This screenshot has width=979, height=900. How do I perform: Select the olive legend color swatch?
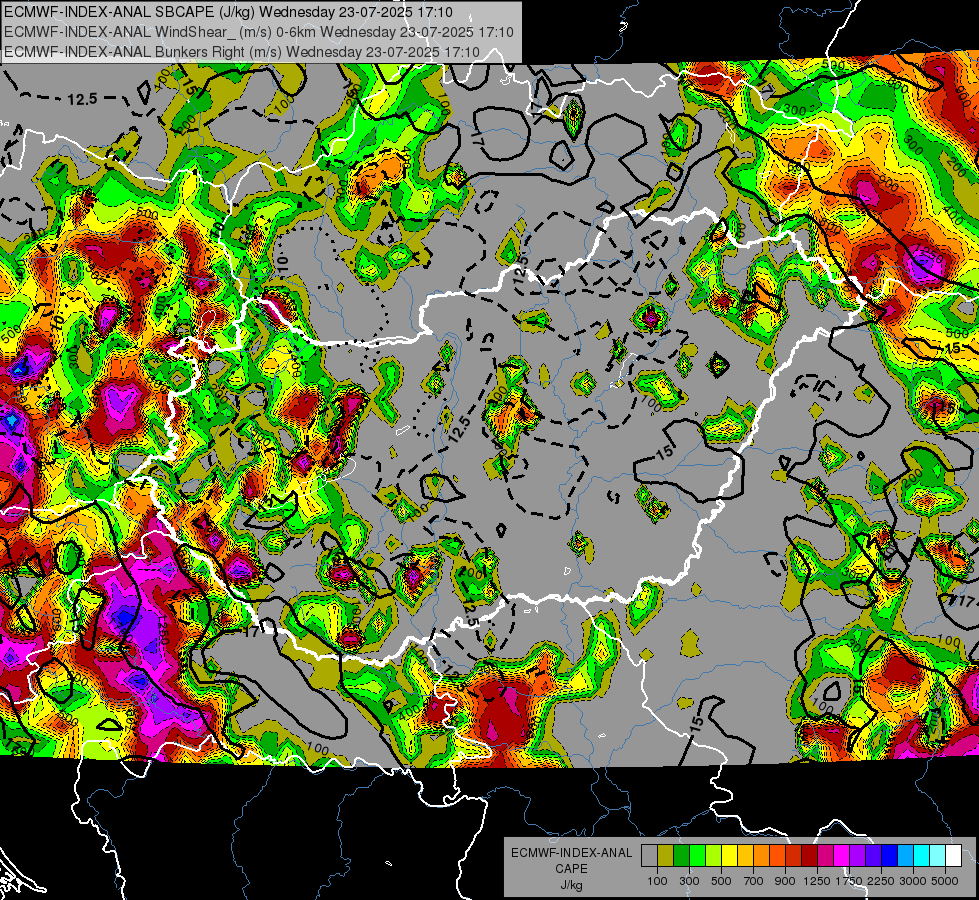(666, 855)
